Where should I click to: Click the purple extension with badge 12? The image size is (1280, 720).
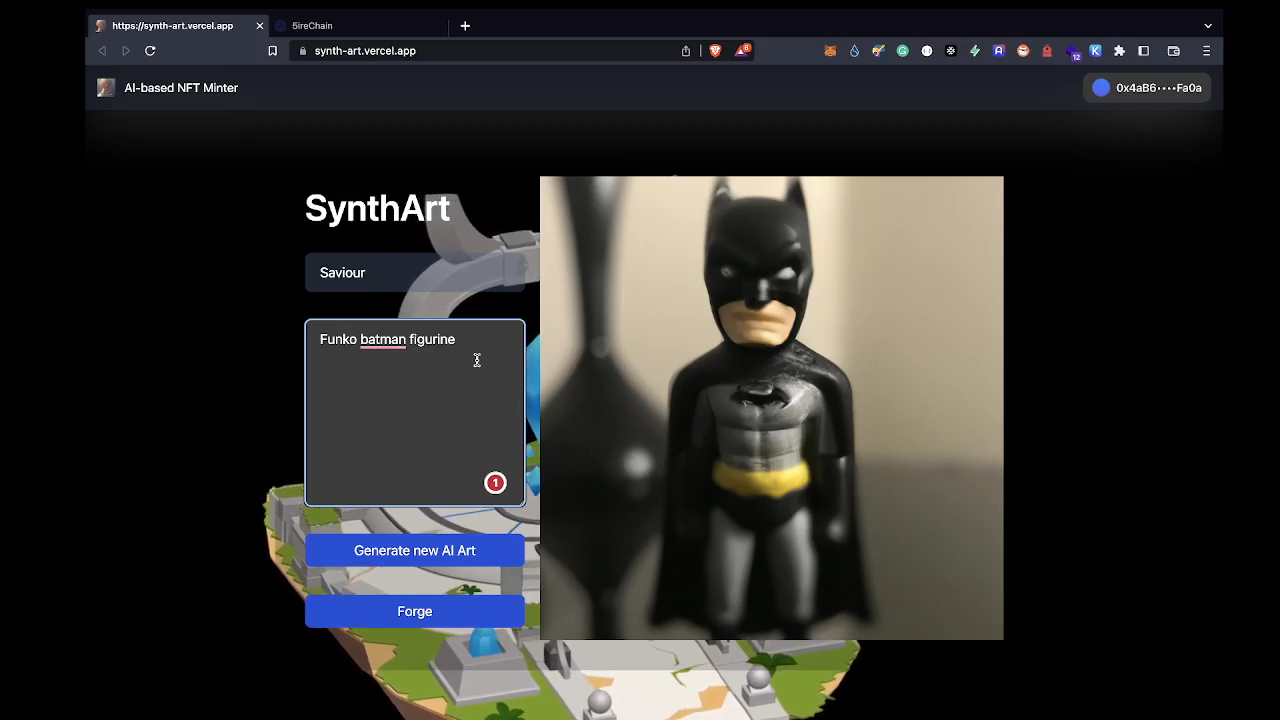[x=1073, y=52]
